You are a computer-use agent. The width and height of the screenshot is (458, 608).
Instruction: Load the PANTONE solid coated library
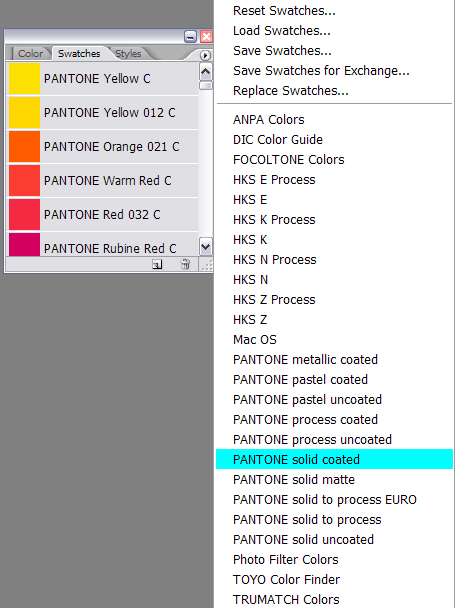tap(334, 459)
